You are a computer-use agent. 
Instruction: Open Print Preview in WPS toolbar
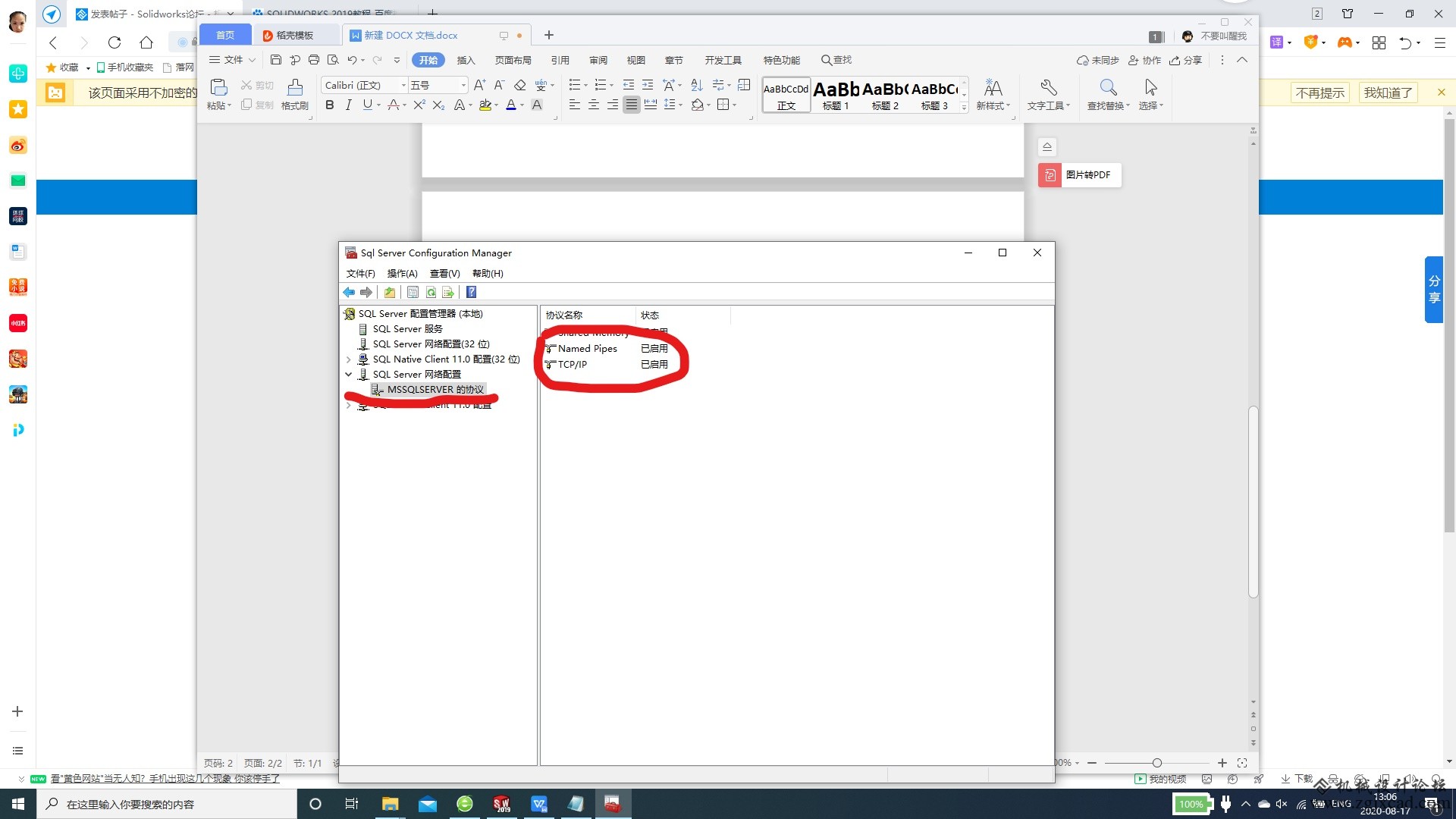point(333,60)
